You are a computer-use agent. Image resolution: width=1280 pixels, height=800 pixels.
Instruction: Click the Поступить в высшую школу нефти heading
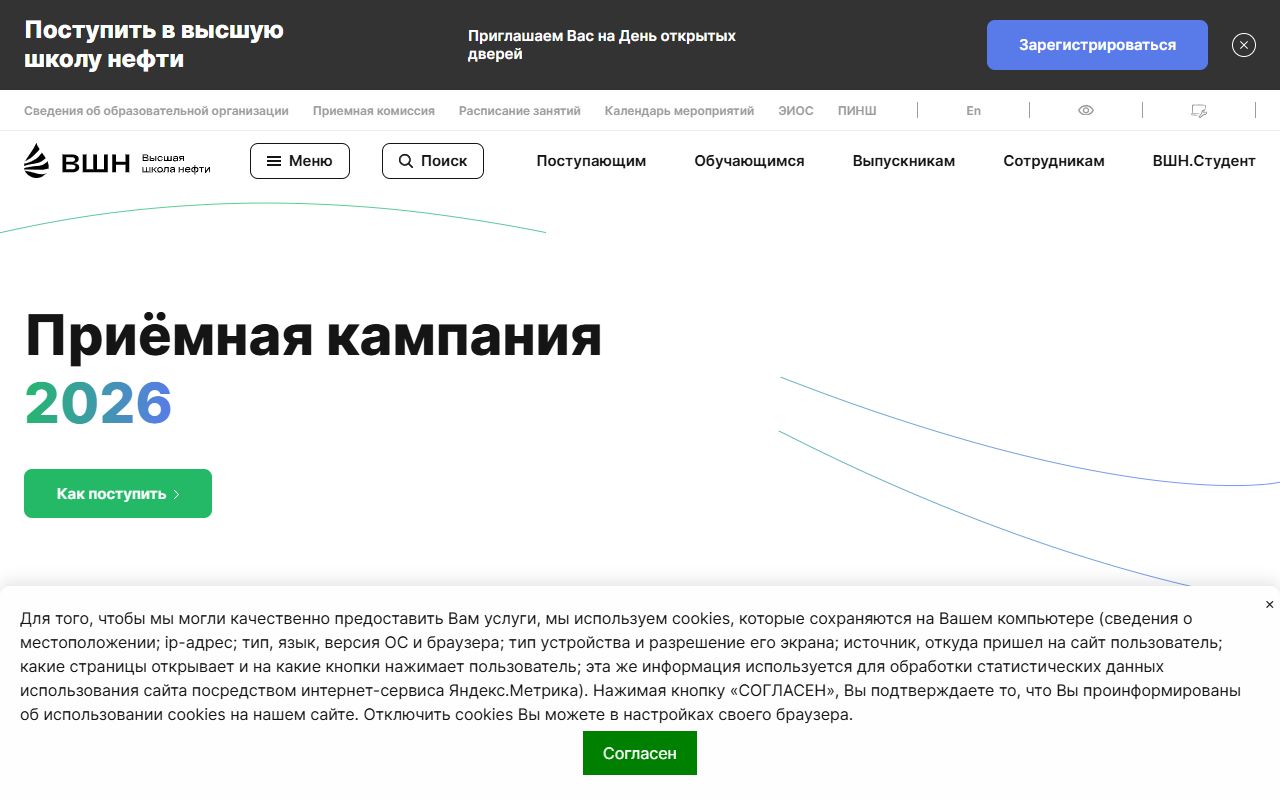[154, 45]
